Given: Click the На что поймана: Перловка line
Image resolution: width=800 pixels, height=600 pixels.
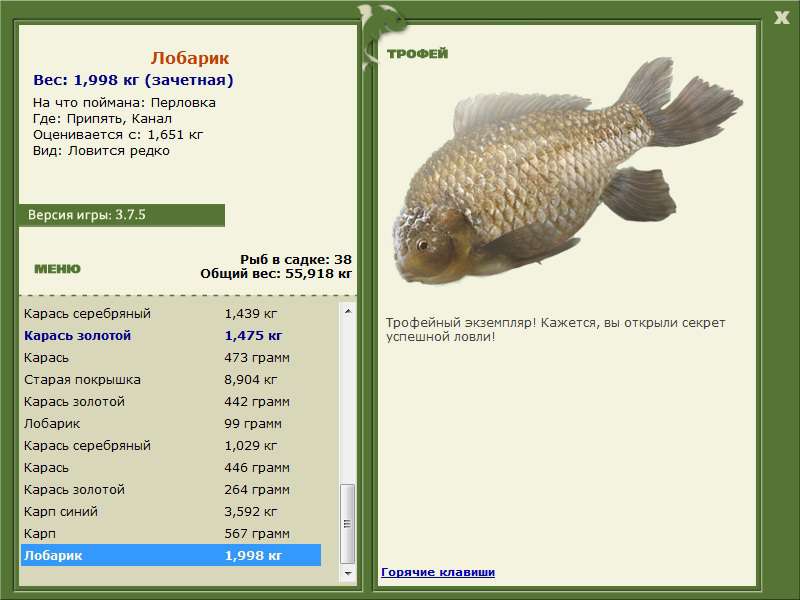Looking at the screenshot, I should point(124,103).
